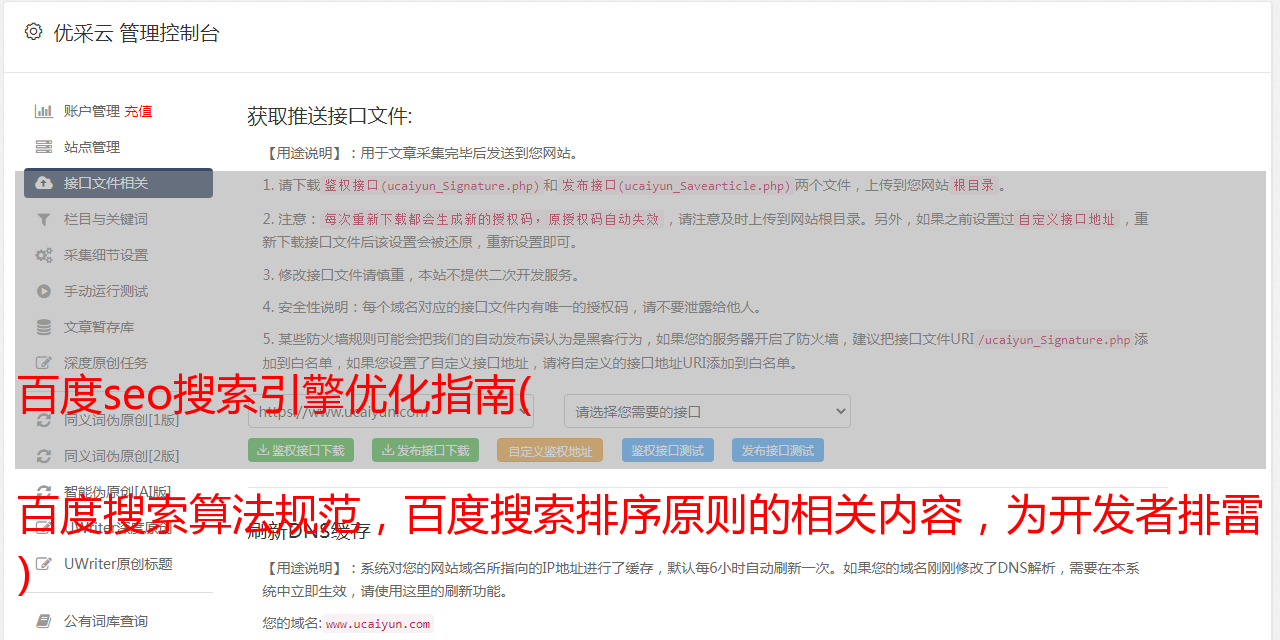Click the orange 自定义鉴权地址 button

[x=550, y=450]
